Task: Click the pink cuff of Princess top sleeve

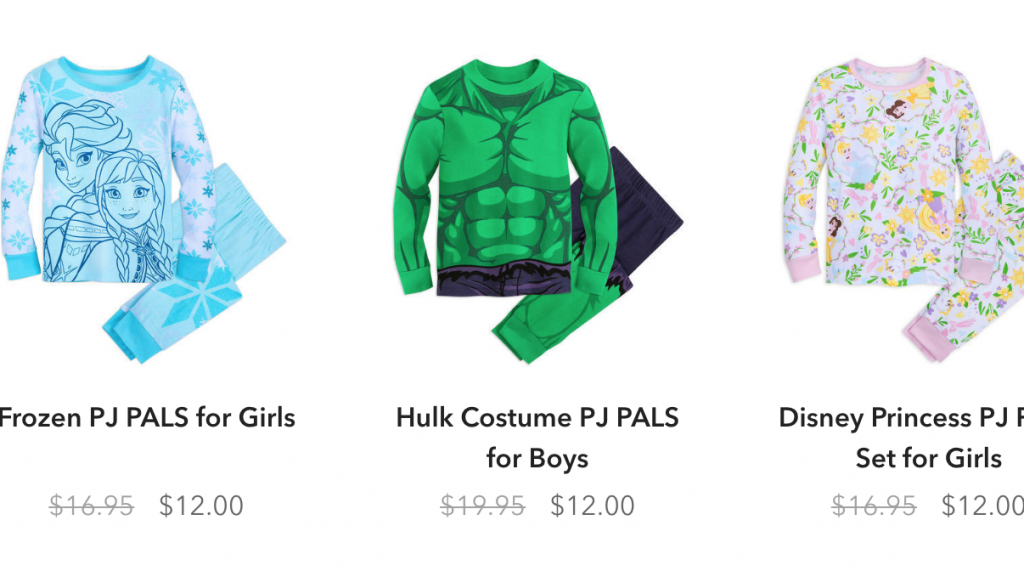Action: [807, 268]
